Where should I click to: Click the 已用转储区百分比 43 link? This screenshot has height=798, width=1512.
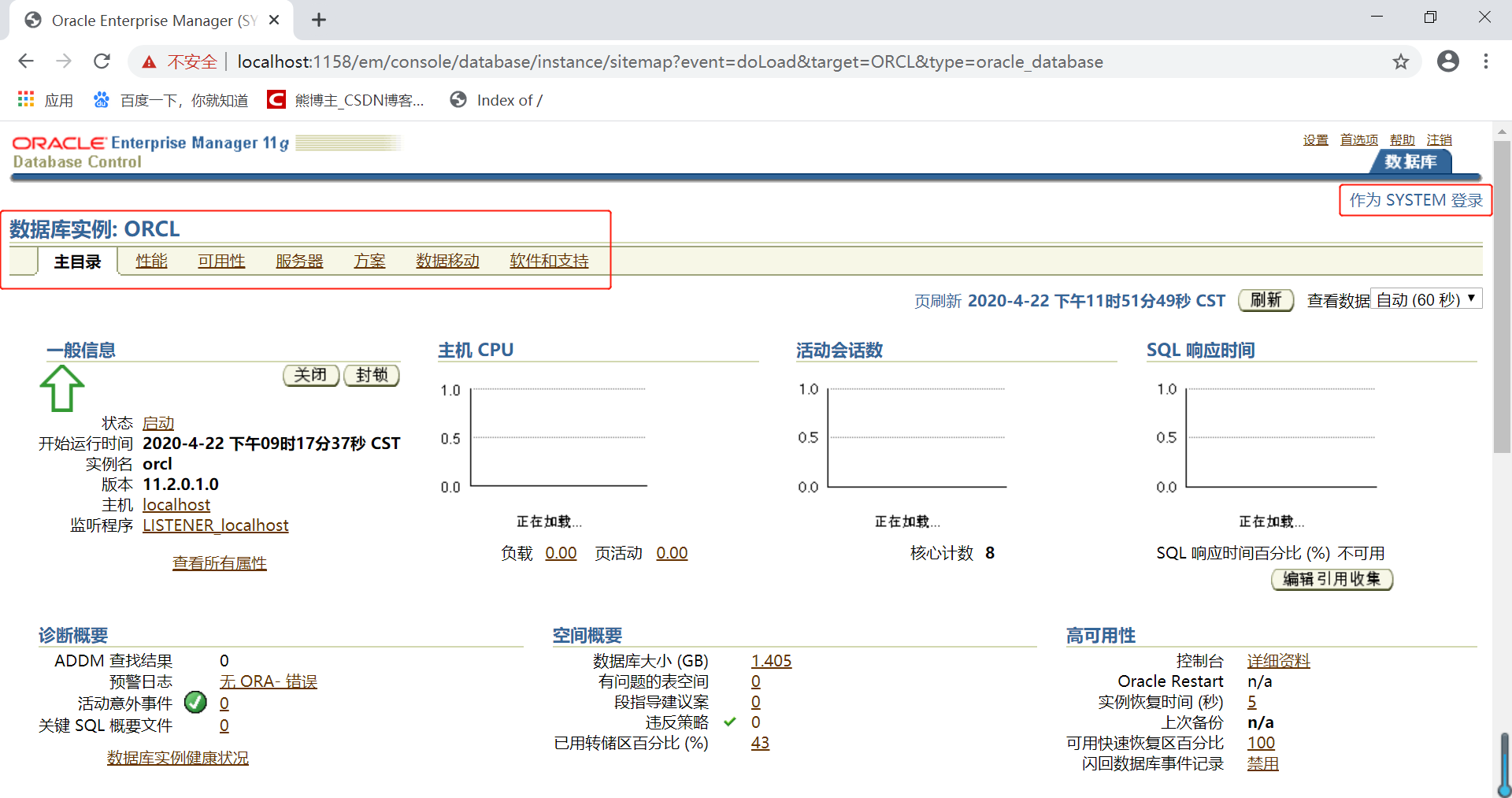[760, 743]
